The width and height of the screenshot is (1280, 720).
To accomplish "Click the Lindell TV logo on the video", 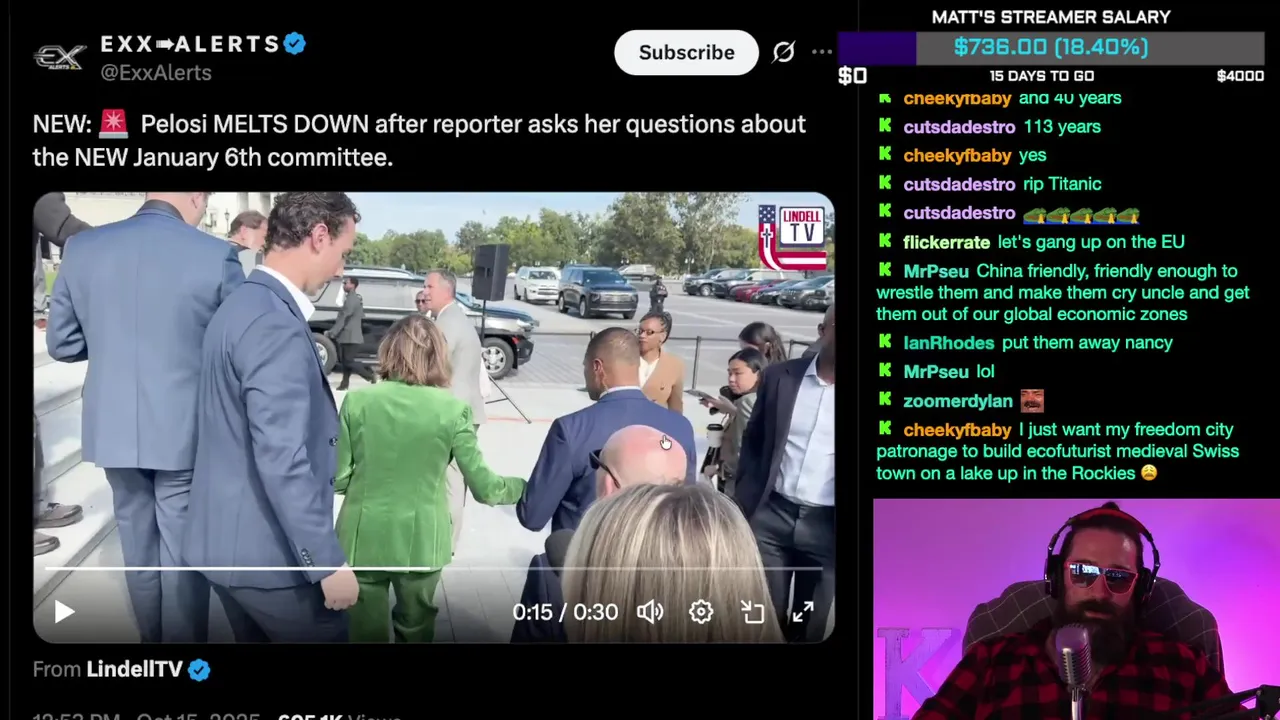I will [792, 236].
